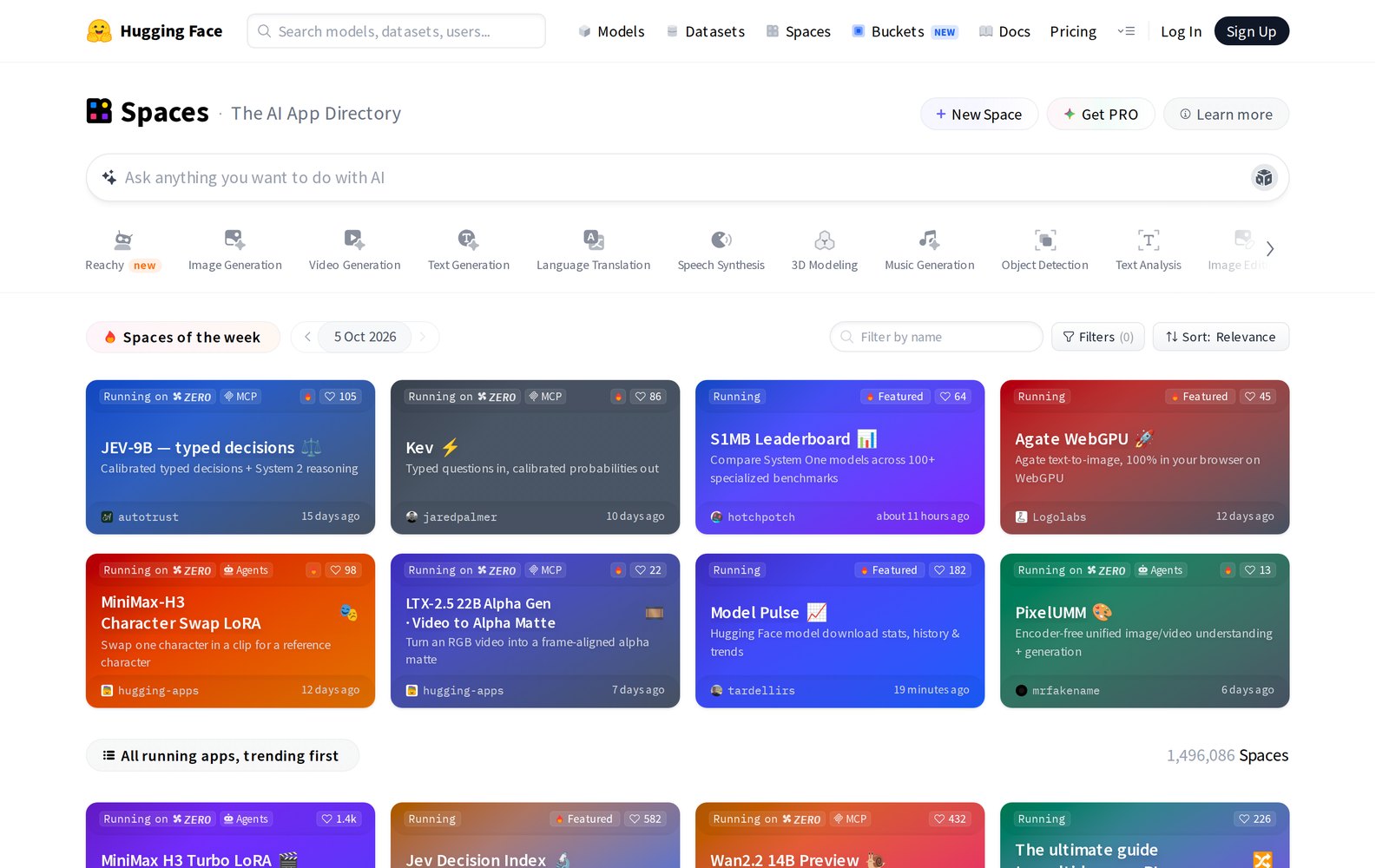
Task: Open the Text Generation category
Action: click(469, 251)
